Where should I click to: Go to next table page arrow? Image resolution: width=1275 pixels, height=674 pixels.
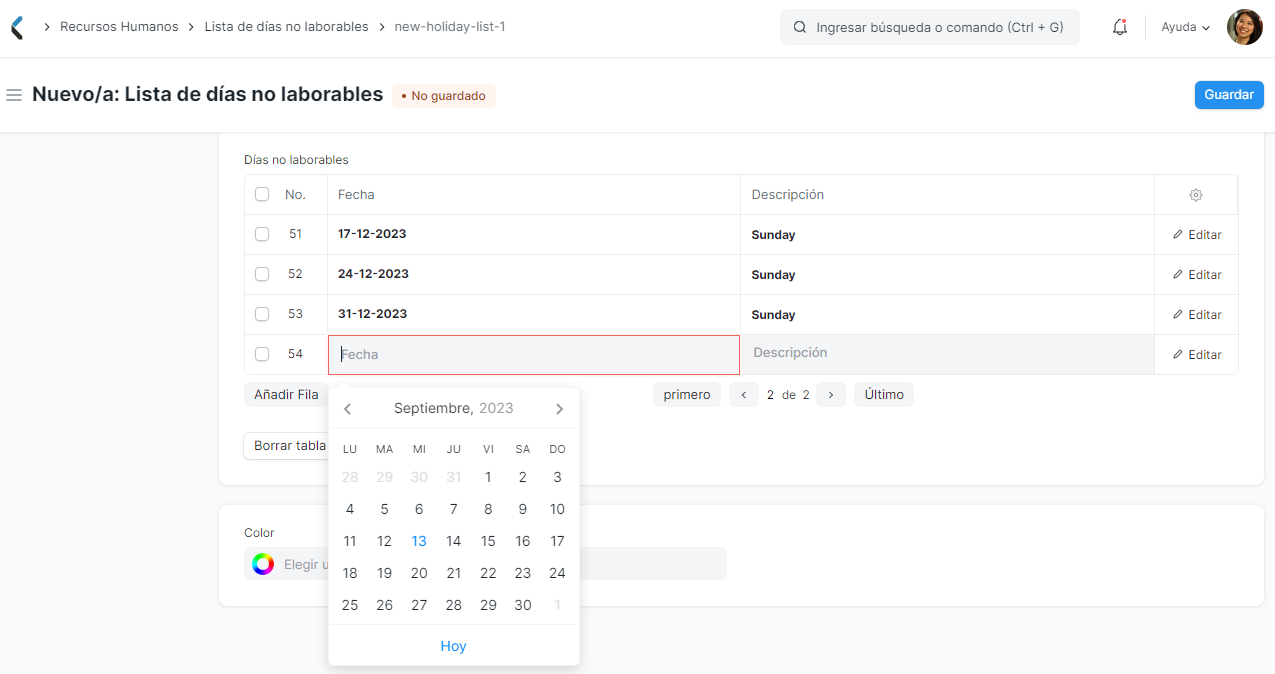831,395
